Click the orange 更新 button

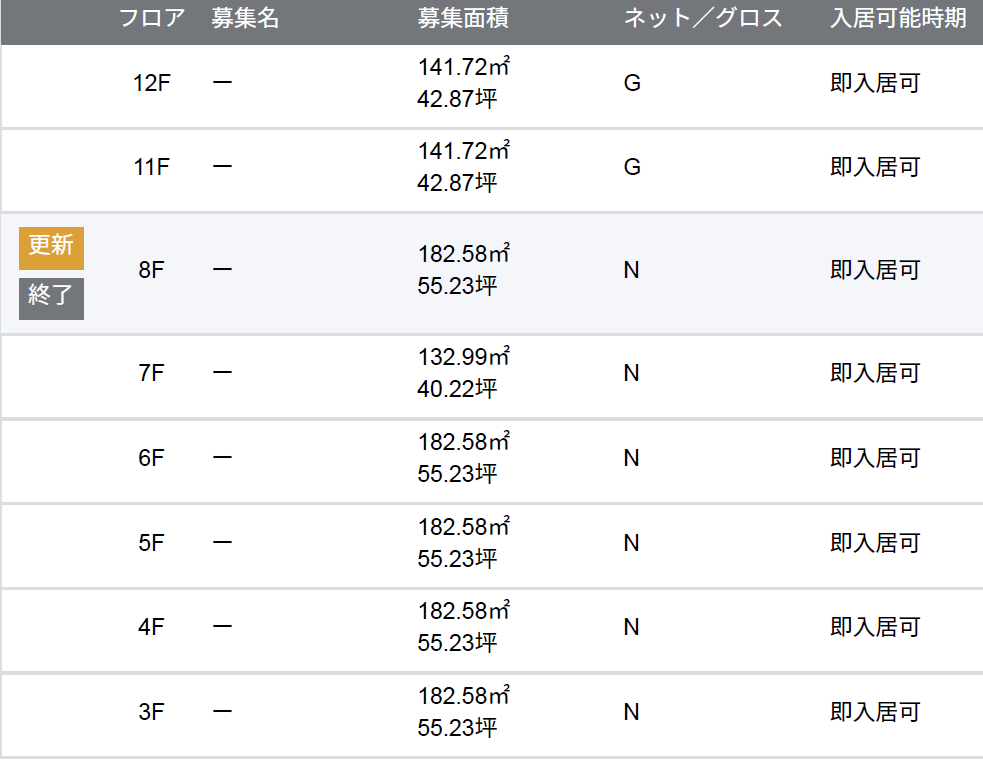coord(51,248)
